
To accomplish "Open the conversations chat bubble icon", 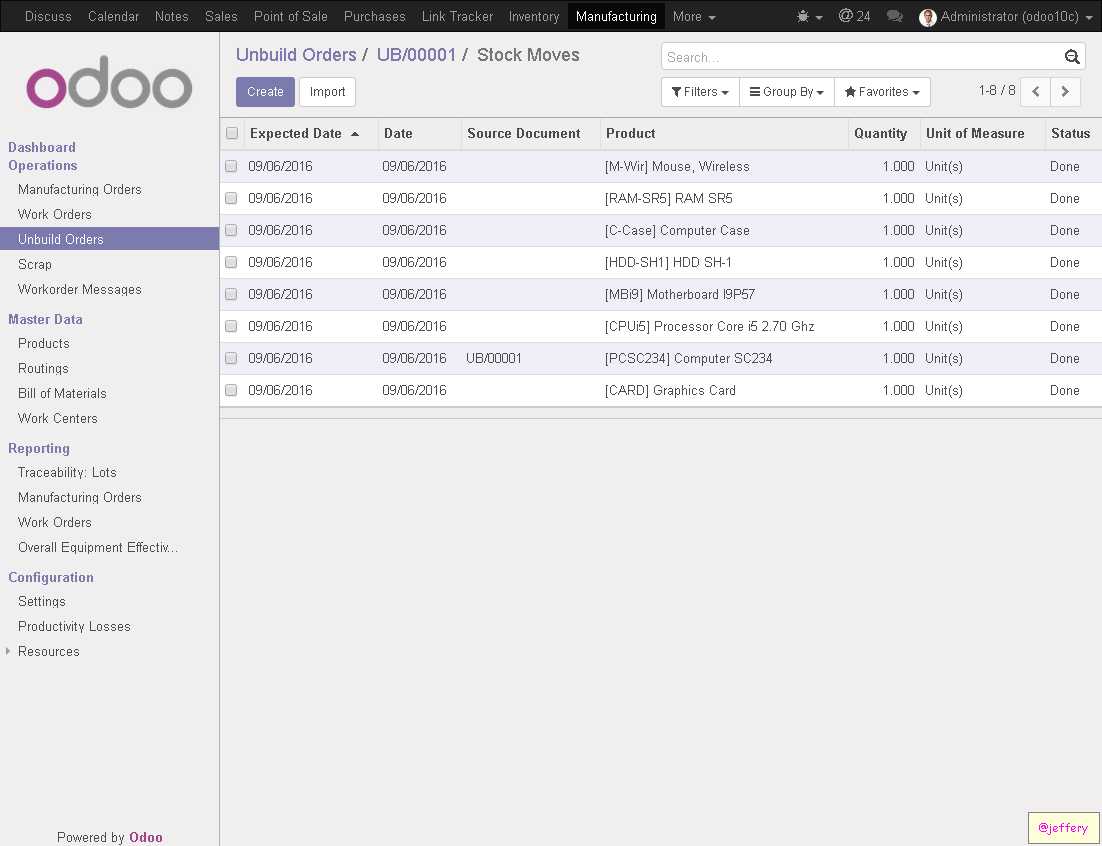I will coord(895,16).
